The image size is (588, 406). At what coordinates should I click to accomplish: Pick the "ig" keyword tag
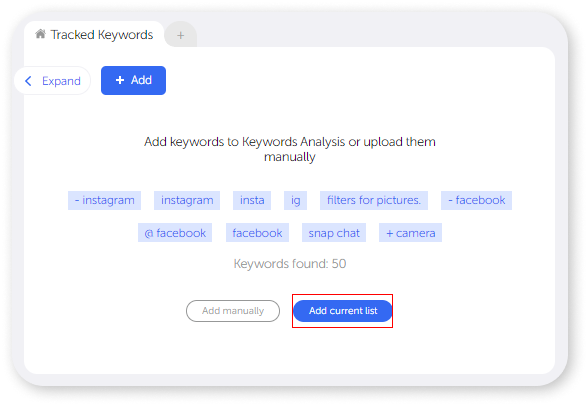[296, 200]
